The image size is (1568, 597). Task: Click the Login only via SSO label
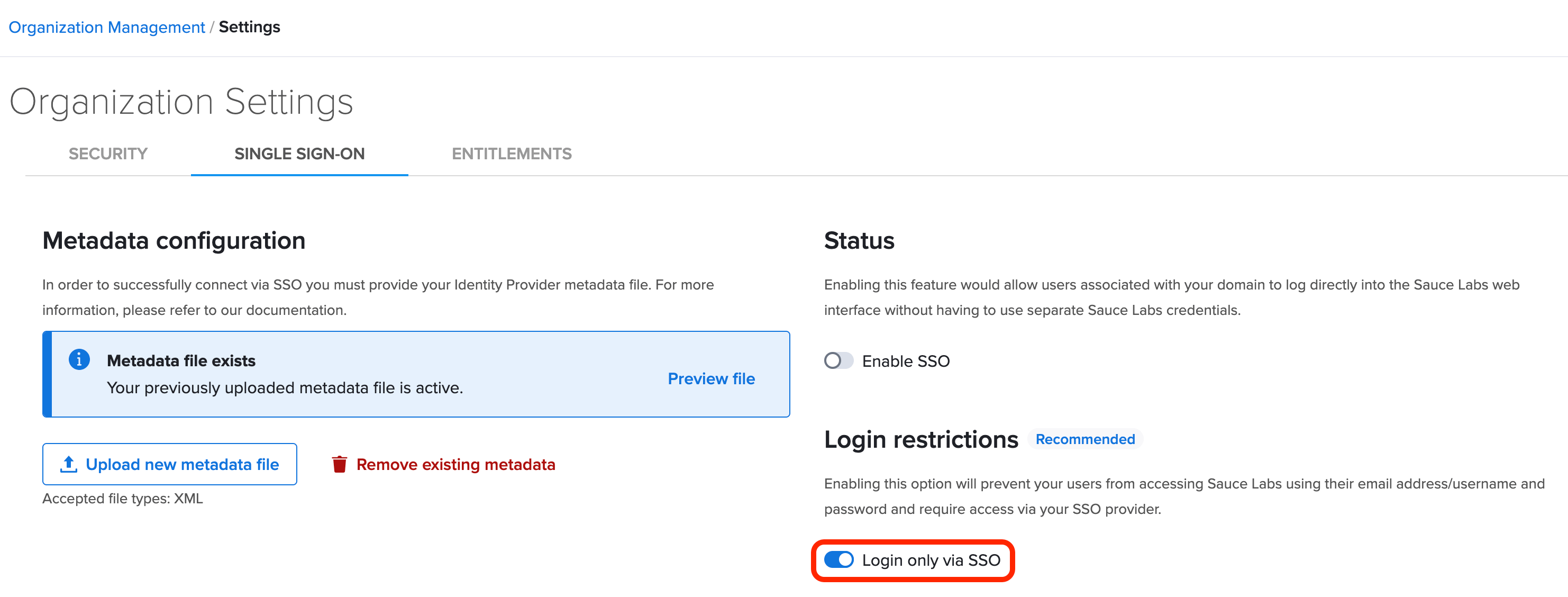(931, 560)
